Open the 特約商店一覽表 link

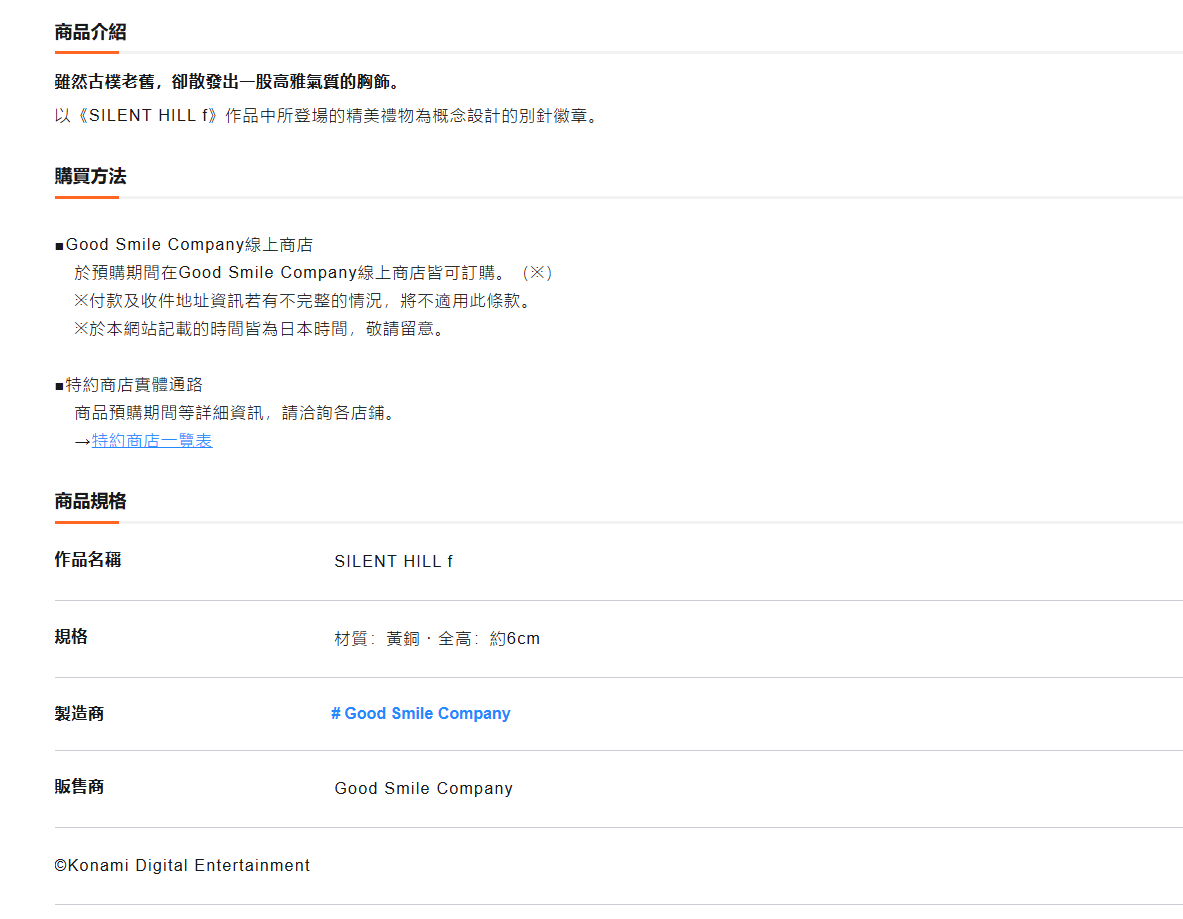[x=152, y=441]
